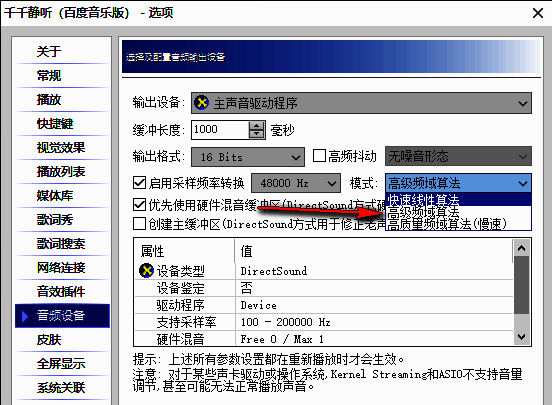Increase buffer length with up stepper
Image resolution: width=552 pixels, height=405 pixels.
click(x=257, y=126)
